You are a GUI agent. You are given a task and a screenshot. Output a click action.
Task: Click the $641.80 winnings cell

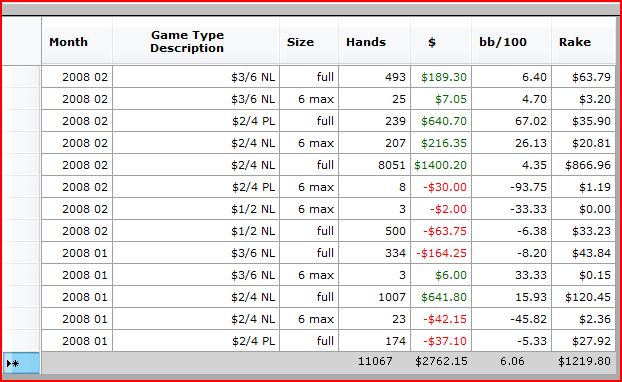pyautogui.click(x=441, y=297)
